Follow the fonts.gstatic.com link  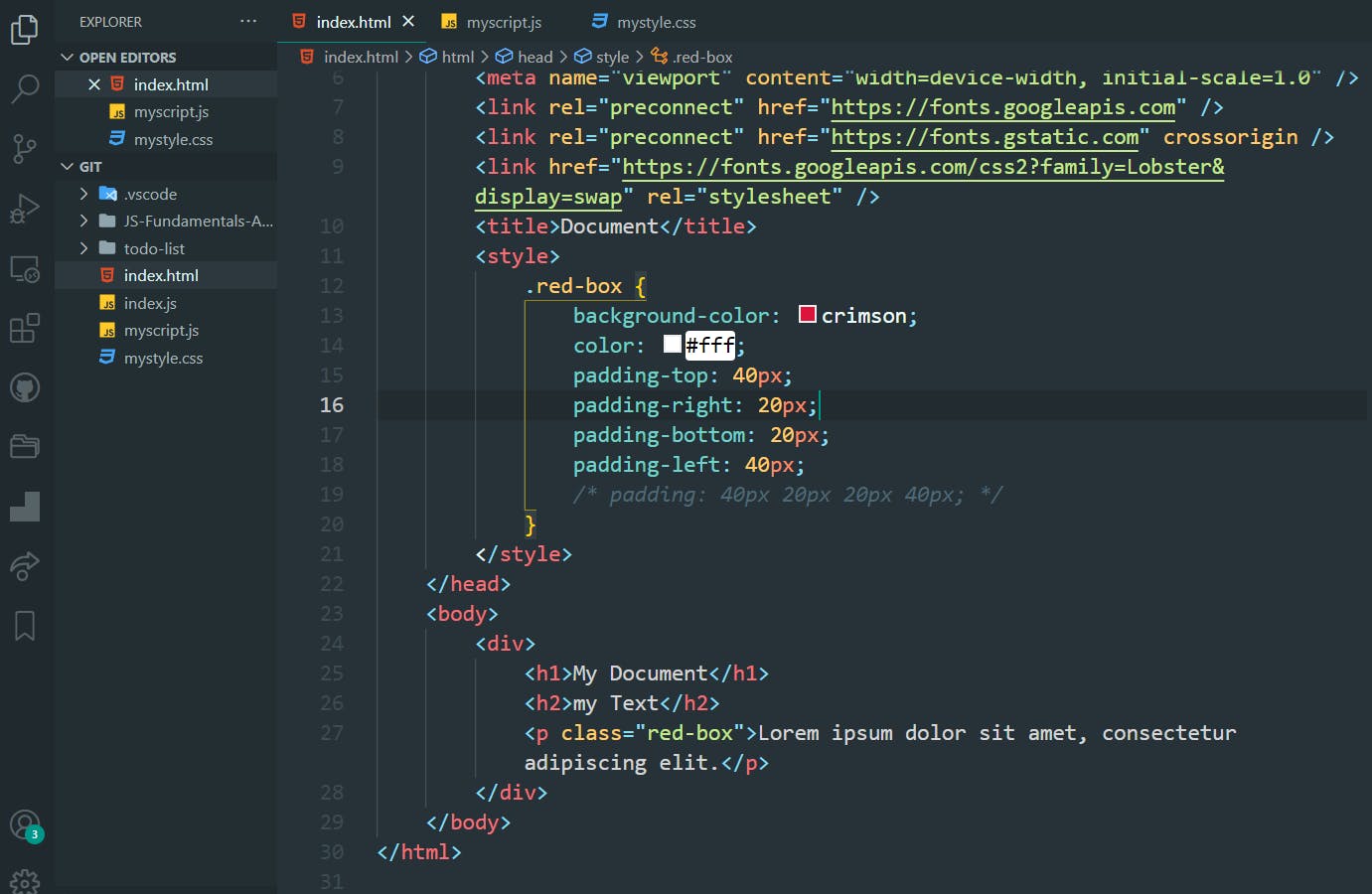(x=986, y=137)
